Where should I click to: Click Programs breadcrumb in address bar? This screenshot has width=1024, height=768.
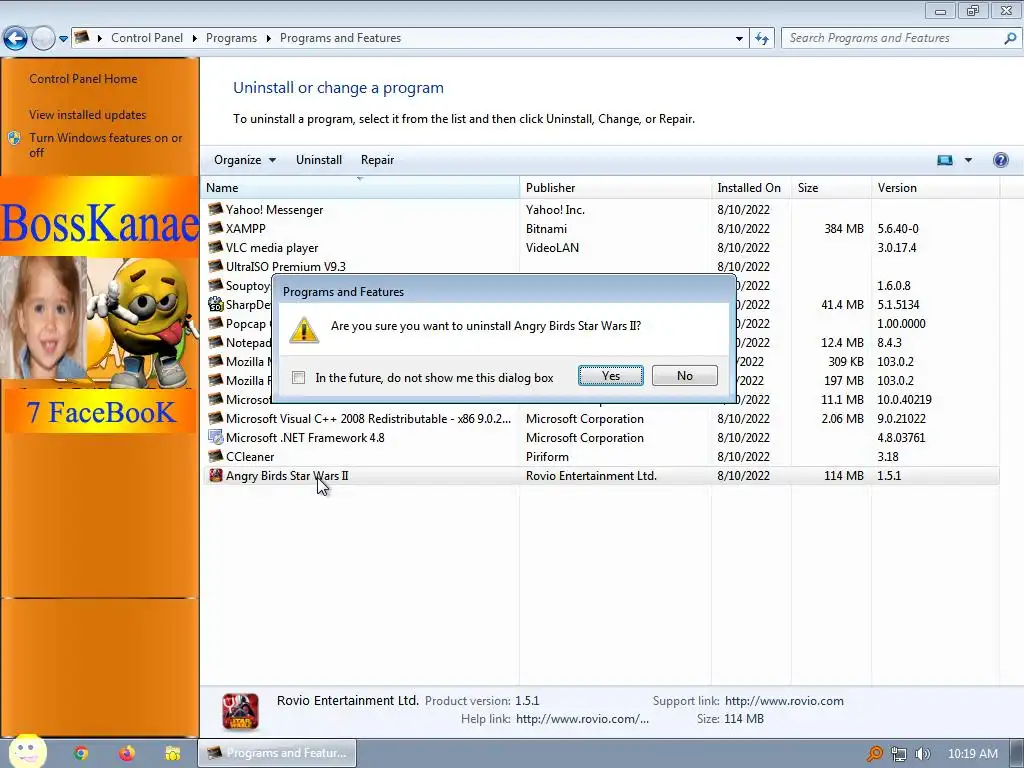[x=231, y=38]
